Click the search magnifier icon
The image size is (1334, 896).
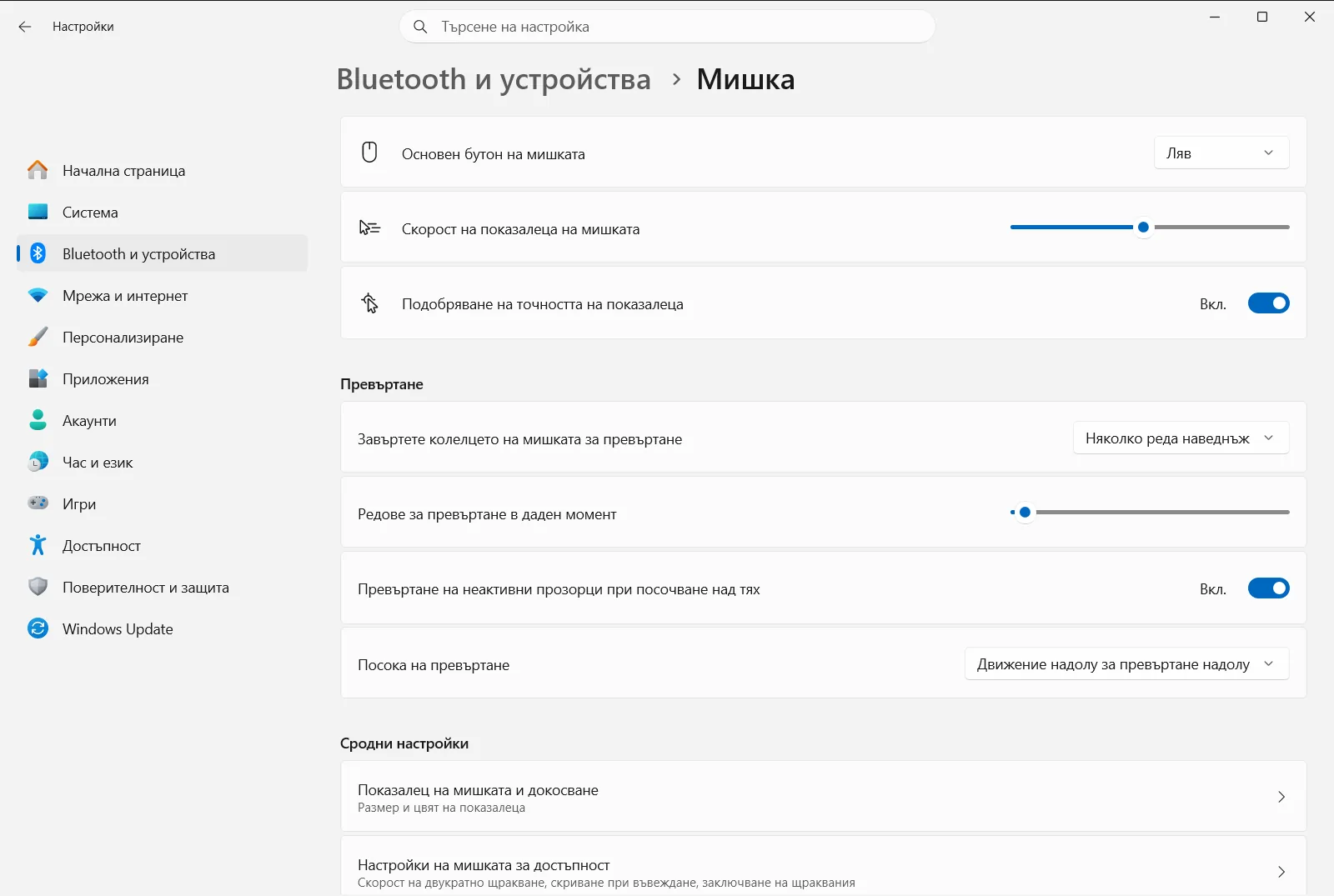(x=421, y=27)
